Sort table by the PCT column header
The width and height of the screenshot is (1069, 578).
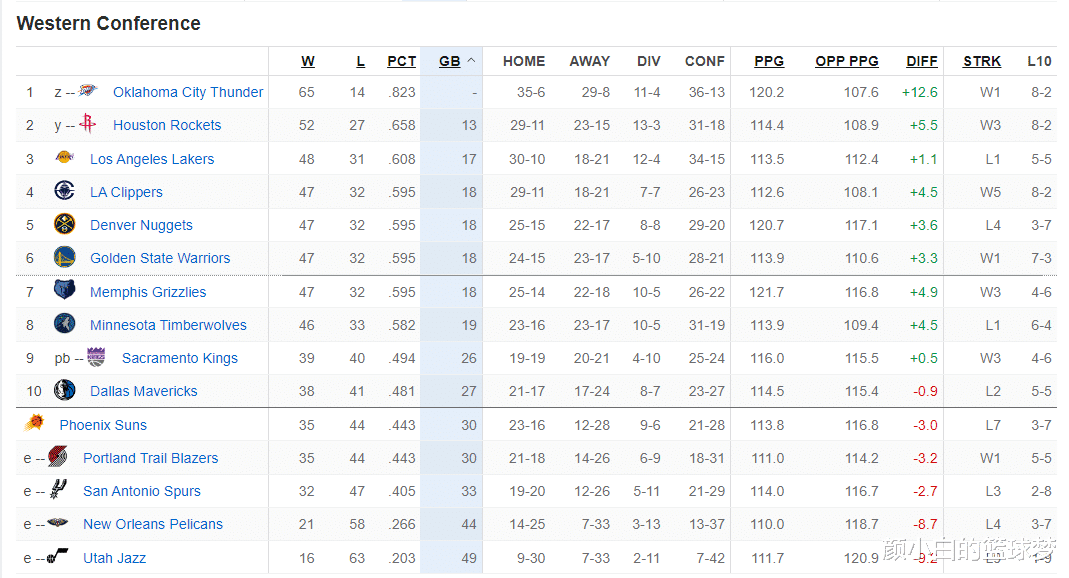[402, 61]
